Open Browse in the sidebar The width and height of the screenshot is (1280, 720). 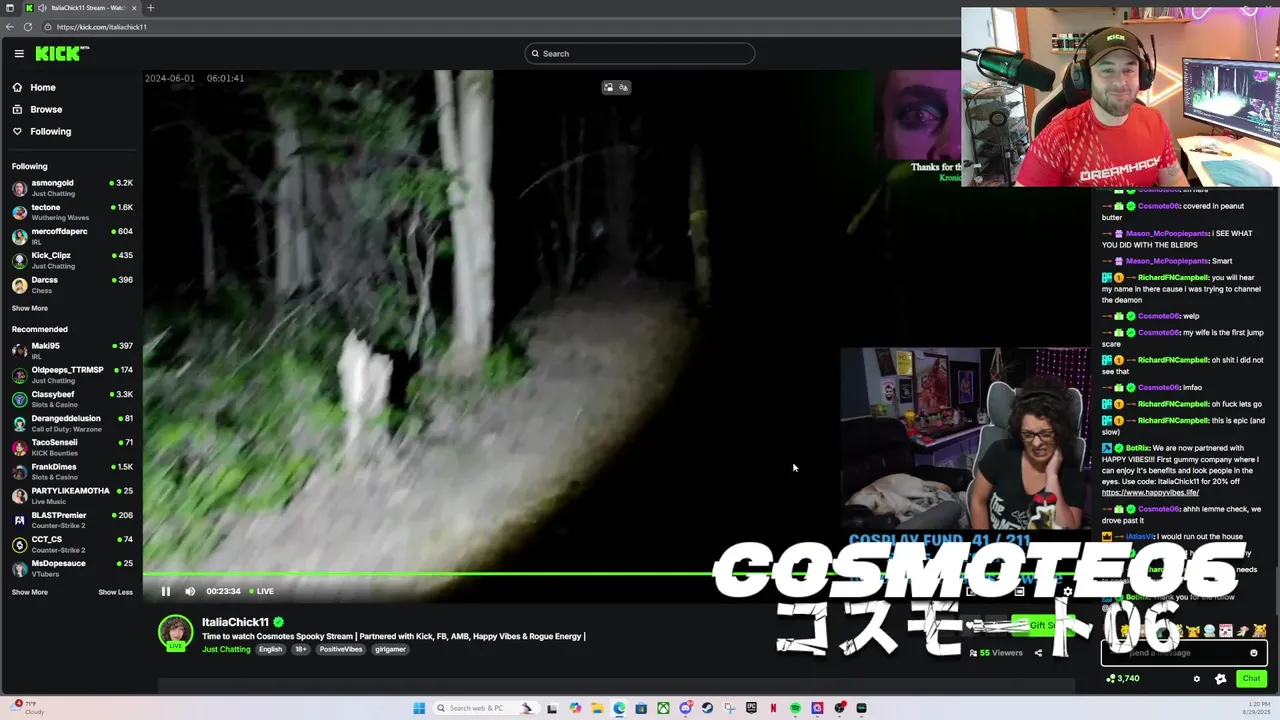(38, 110)
